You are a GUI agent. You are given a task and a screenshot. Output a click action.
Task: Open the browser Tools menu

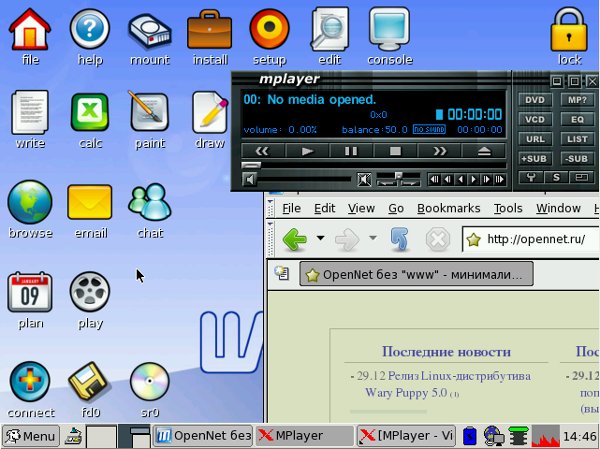(508, 208)
